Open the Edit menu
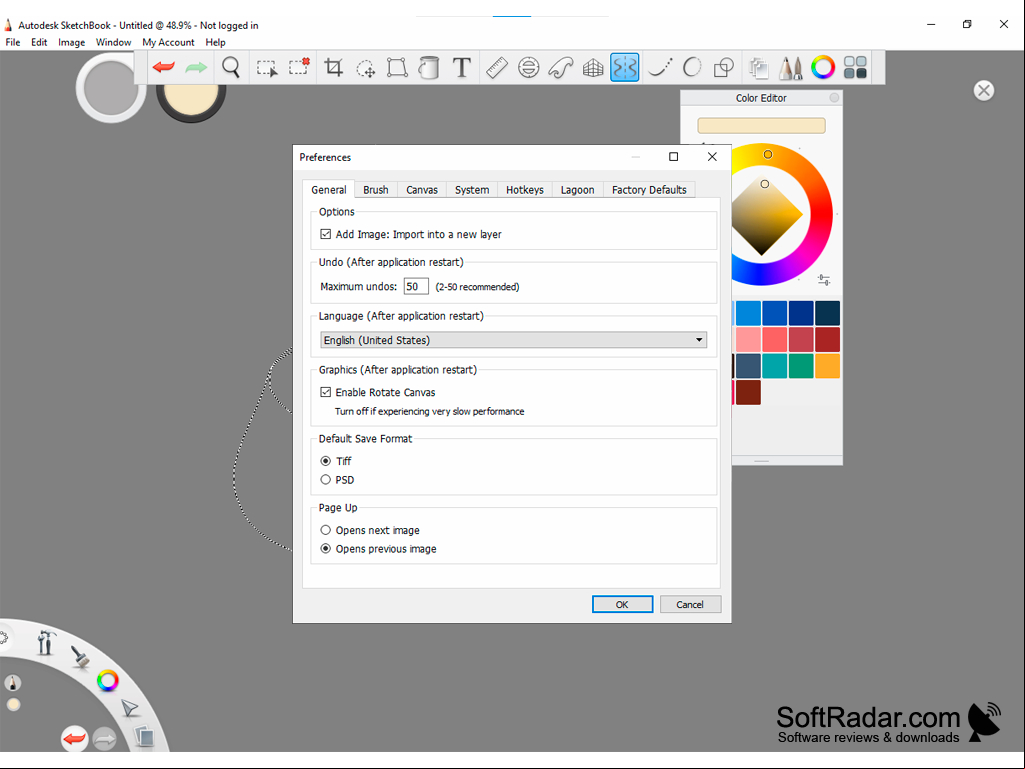Screen dimensions: 1025x769 [x=39, y=43]
